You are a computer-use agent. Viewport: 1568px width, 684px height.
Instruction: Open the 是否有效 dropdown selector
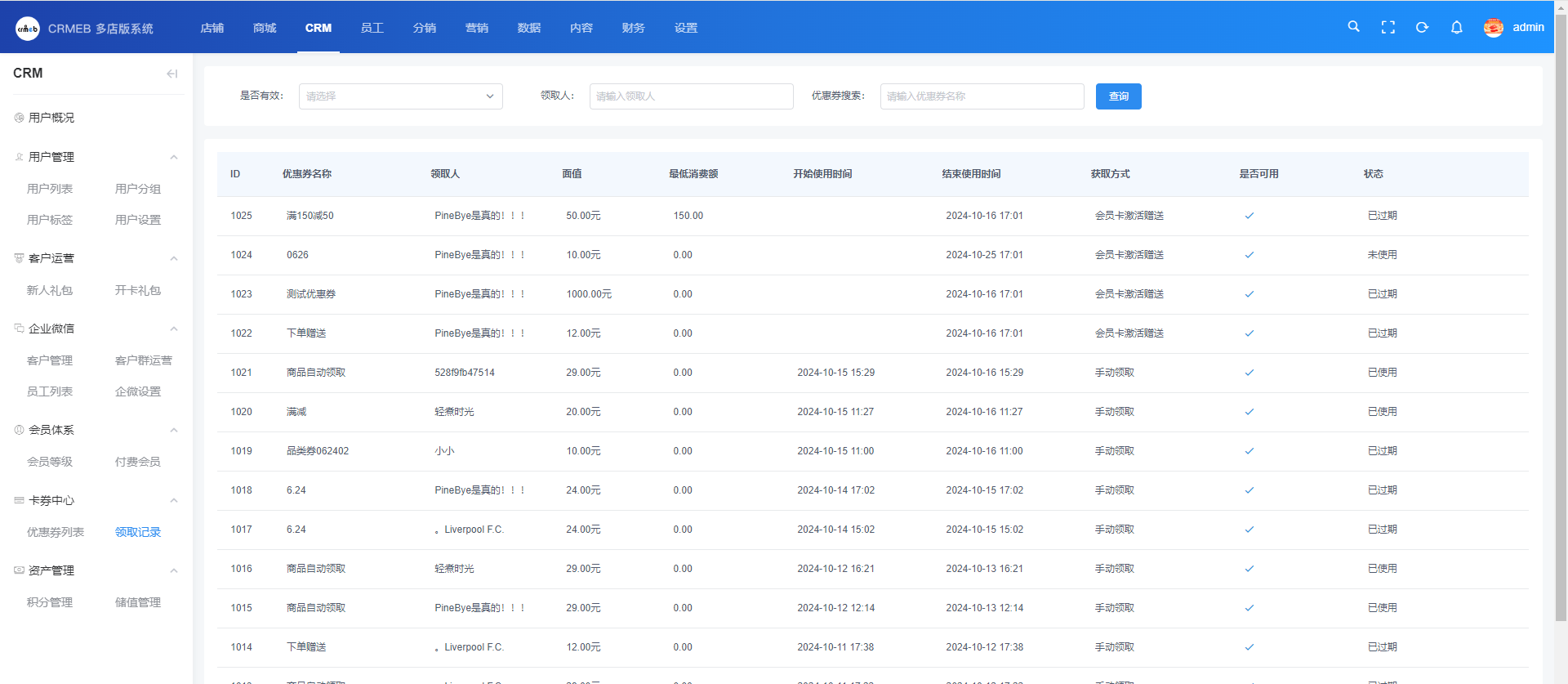point(400,96)
